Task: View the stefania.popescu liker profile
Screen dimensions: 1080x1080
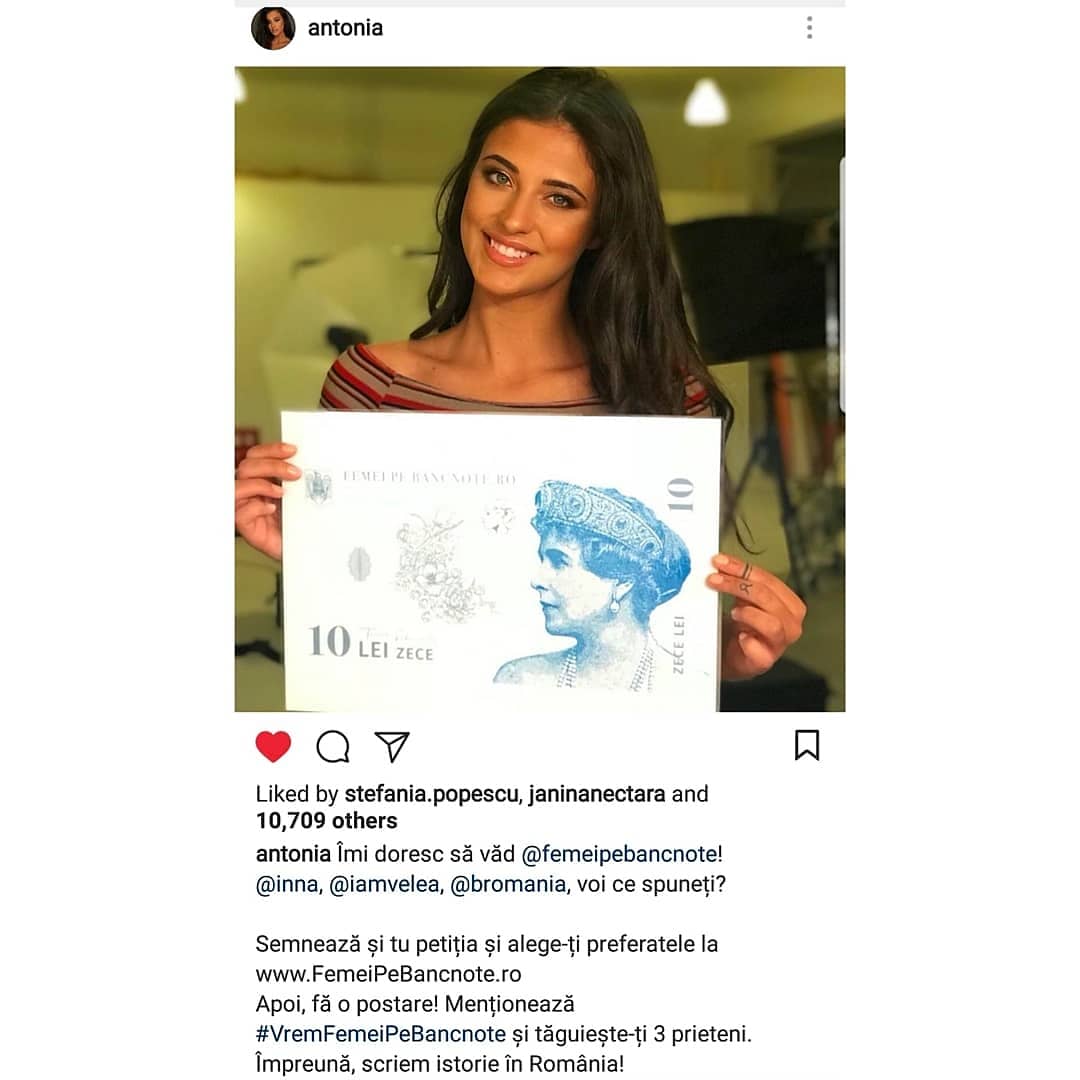Action: (x=431, y=794)
